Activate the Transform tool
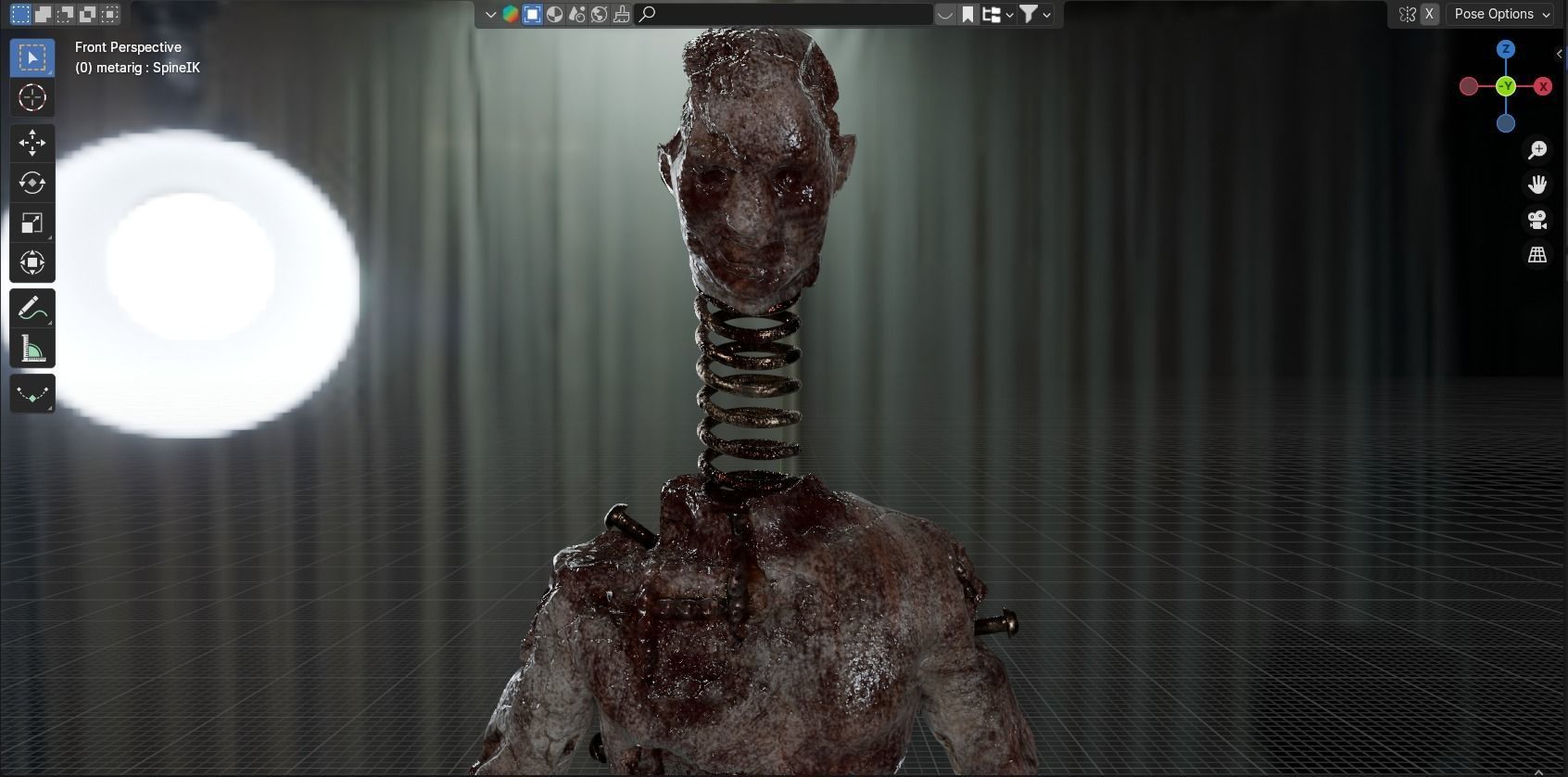The height and width of the screenshot is (777, 1568). tap(32, 262)
